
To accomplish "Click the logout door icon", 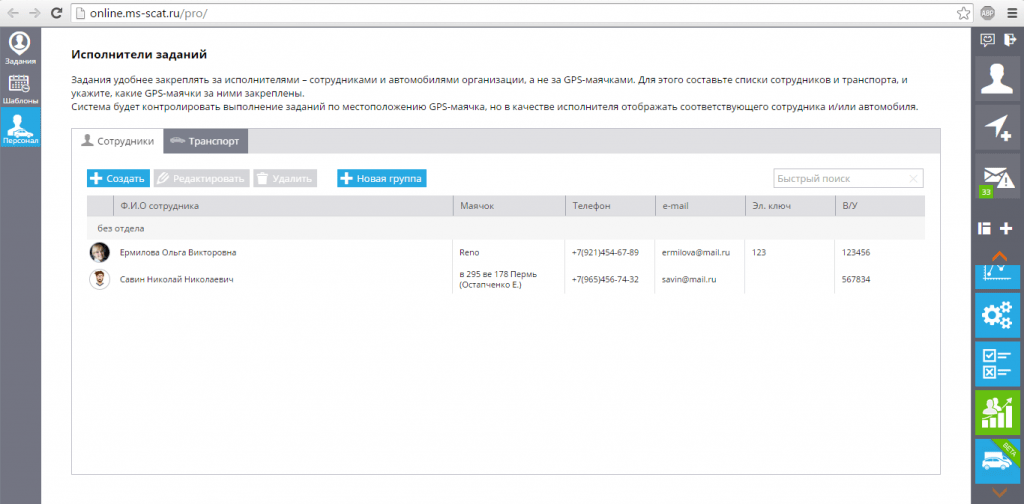I will (1011, 40).
